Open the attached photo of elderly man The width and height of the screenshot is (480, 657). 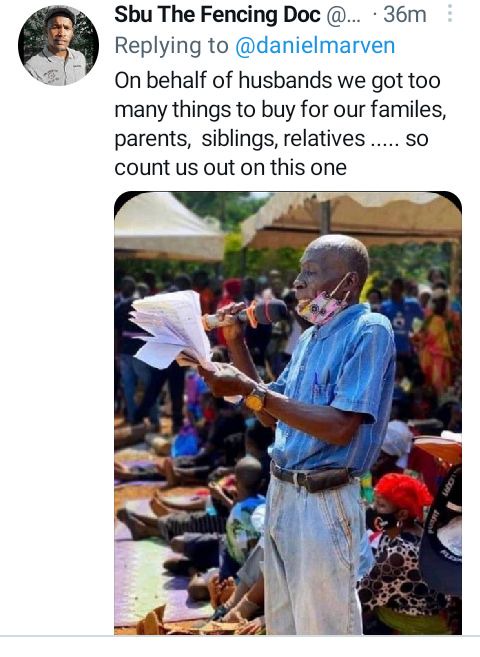pyautogui.click(x=288, y=413)
